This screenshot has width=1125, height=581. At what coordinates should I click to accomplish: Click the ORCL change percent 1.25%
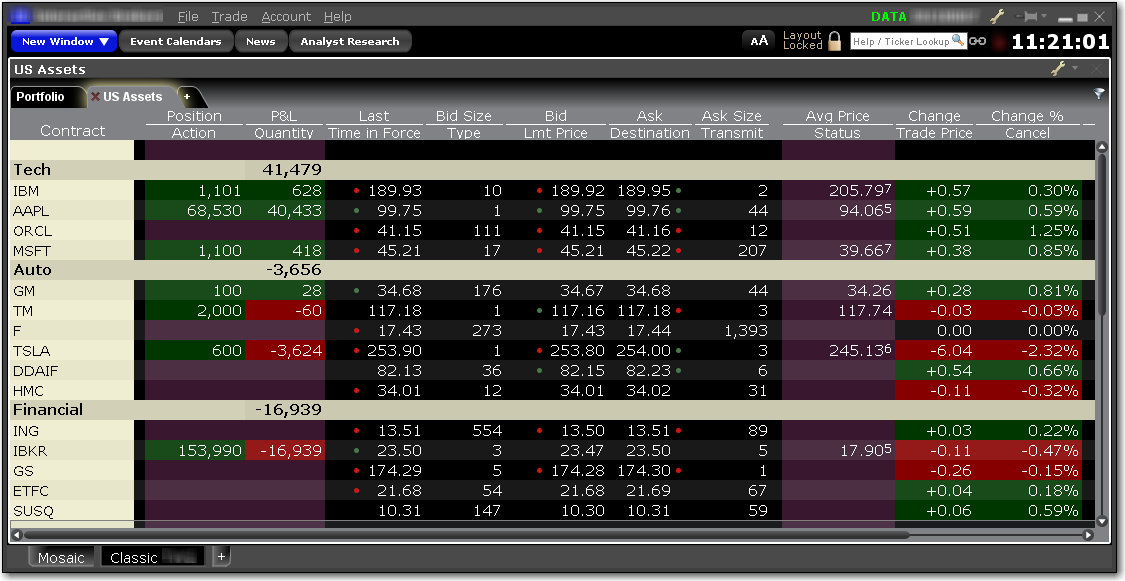tap(1052, 231)
